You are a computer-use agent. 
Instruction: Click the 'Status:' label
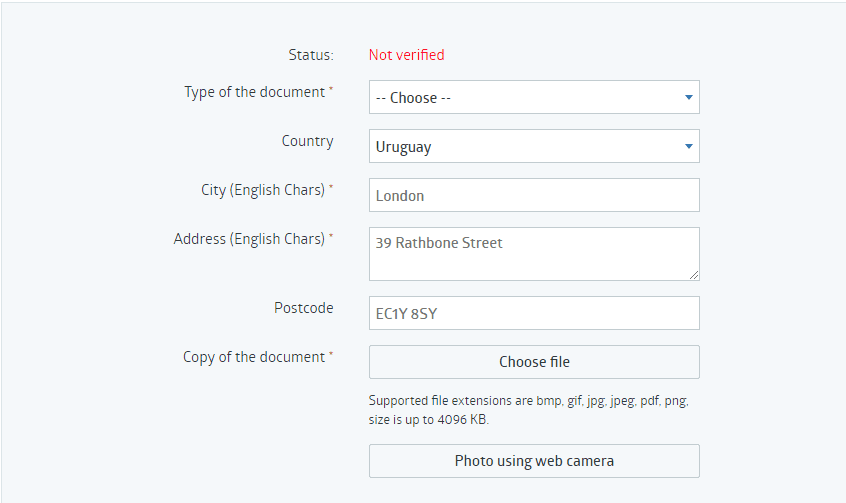(x=311, y=55)
